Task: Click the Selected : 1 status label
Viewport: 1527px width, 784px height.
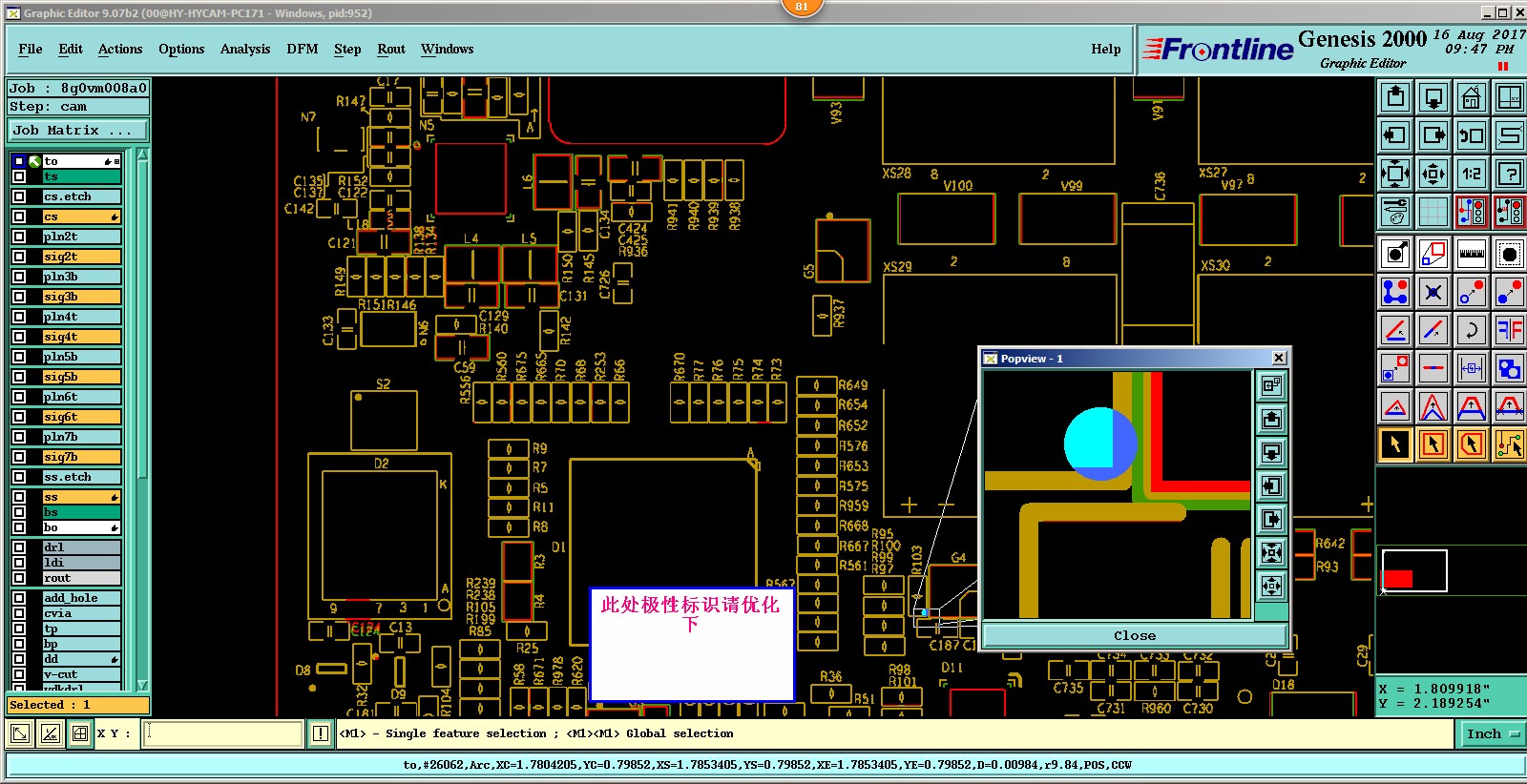Action: click(x=78, y=705)
